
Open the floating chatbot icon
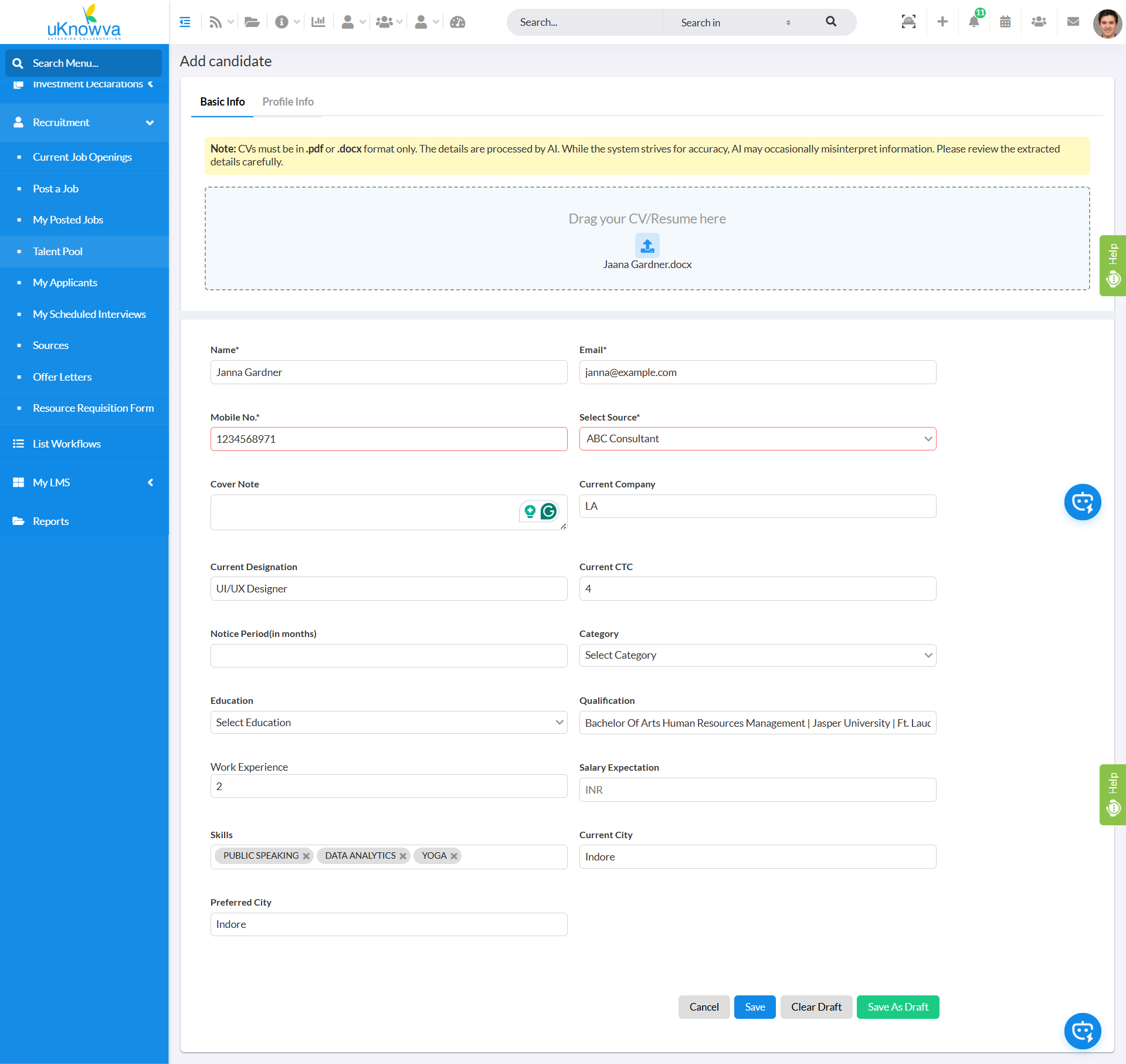(1082, 502)
